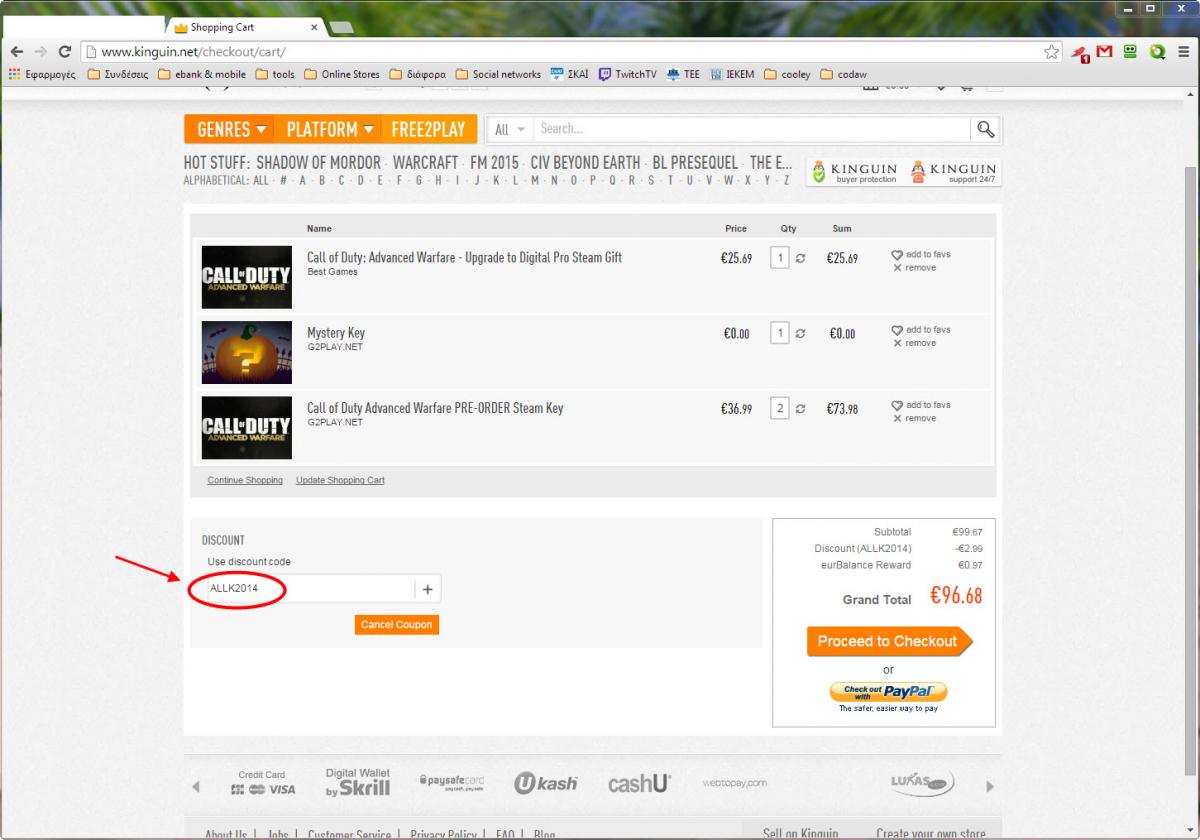The height and width of the screenshot is (840, 1200).
Task: Select the Skrill digital wallet payment logo
Action: (358, 784)
